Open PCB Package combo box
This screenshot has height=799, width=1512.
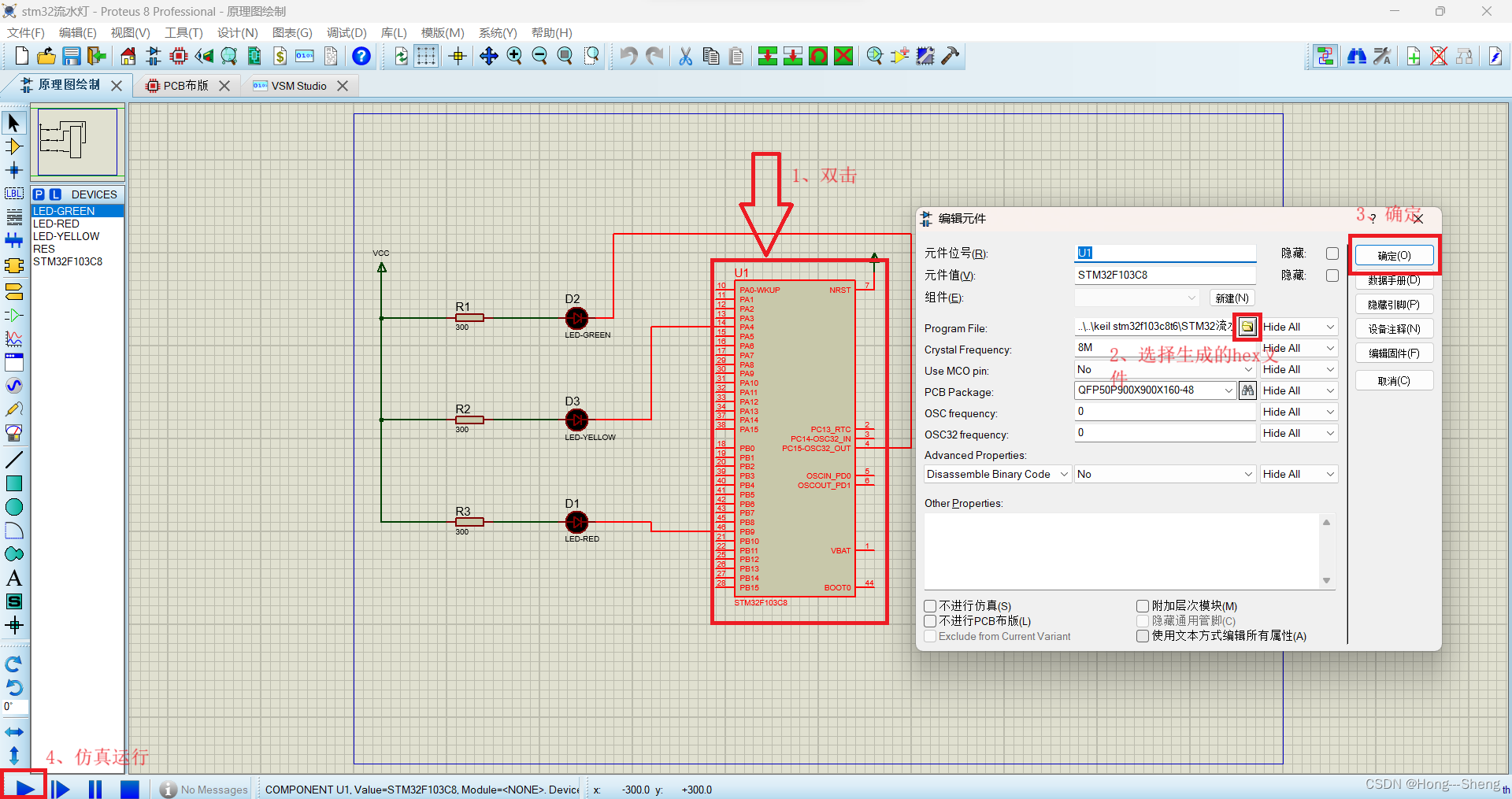(1155, 390)
